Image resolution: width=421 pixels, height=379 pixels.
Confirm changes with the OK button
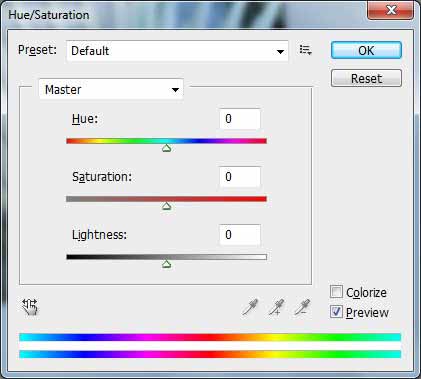click(366, 50)
